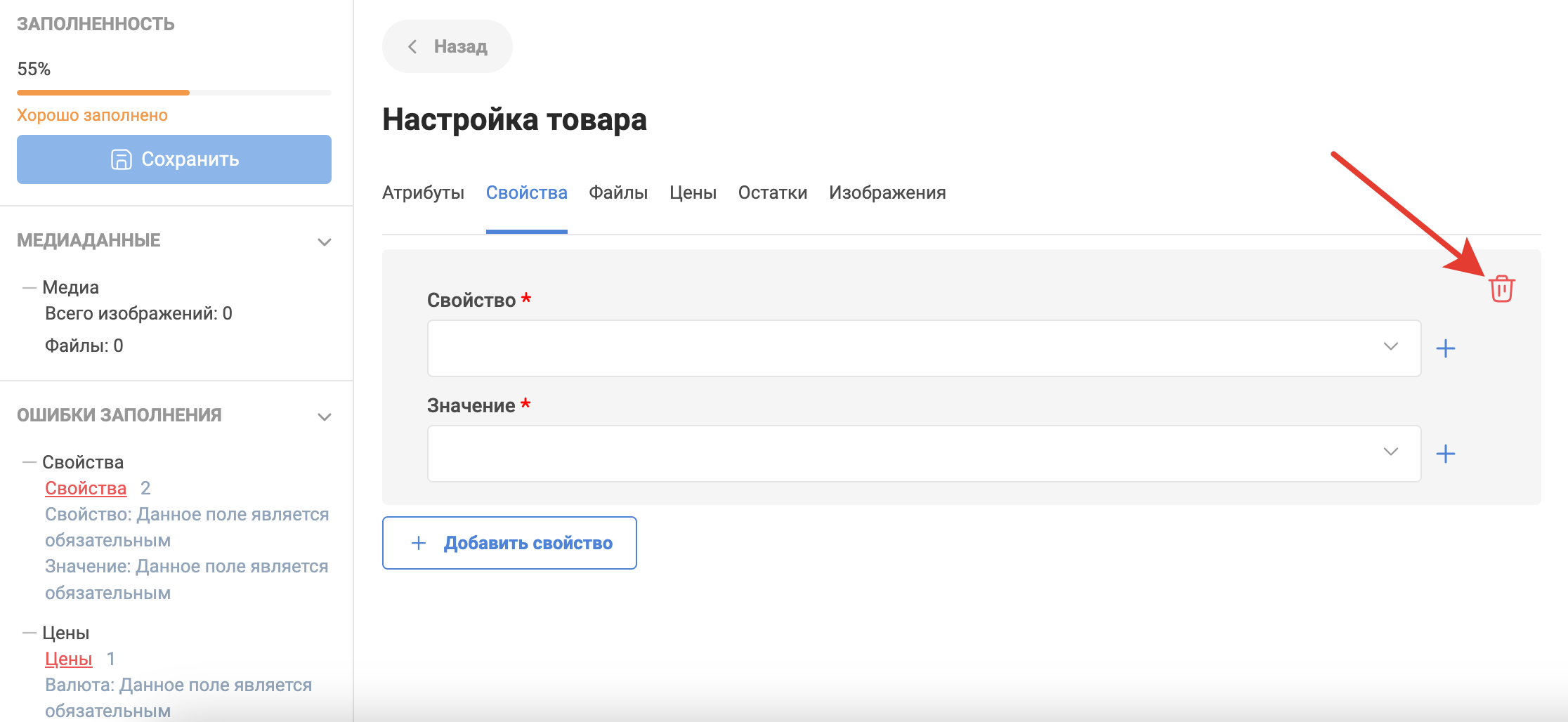Click plus icon next to Свойство field
Screen dimensions: 1568x722
click(x=1445, y=348)
